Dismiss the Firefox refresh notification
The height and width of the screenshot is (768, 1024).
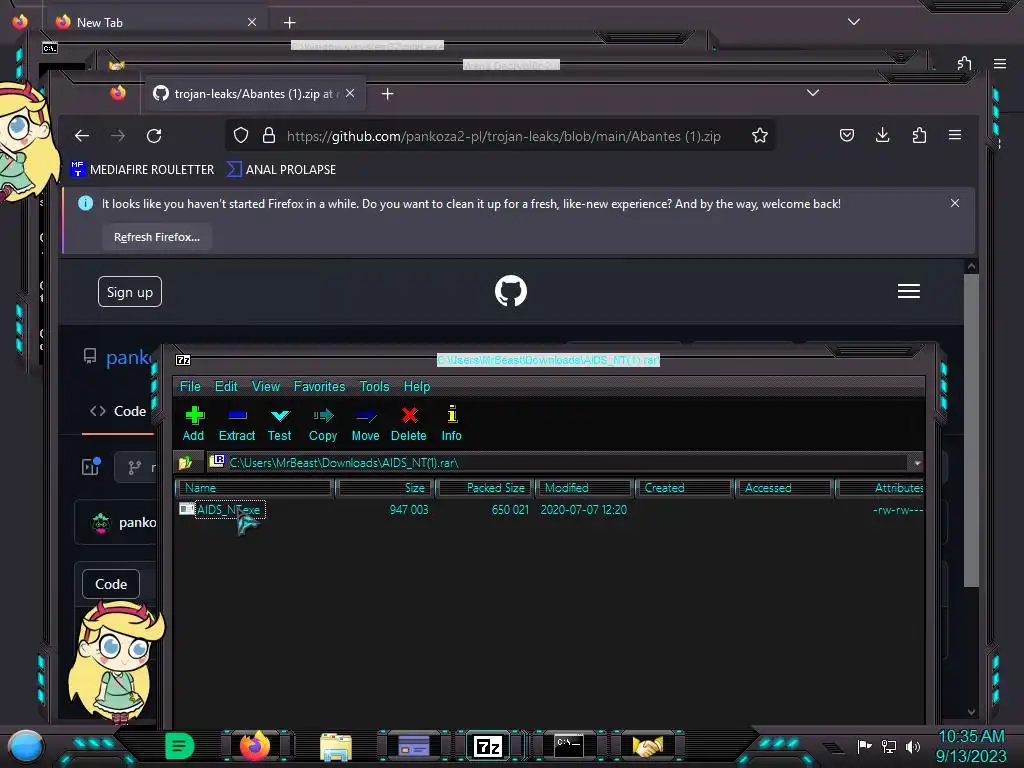(x=955, y=203)
